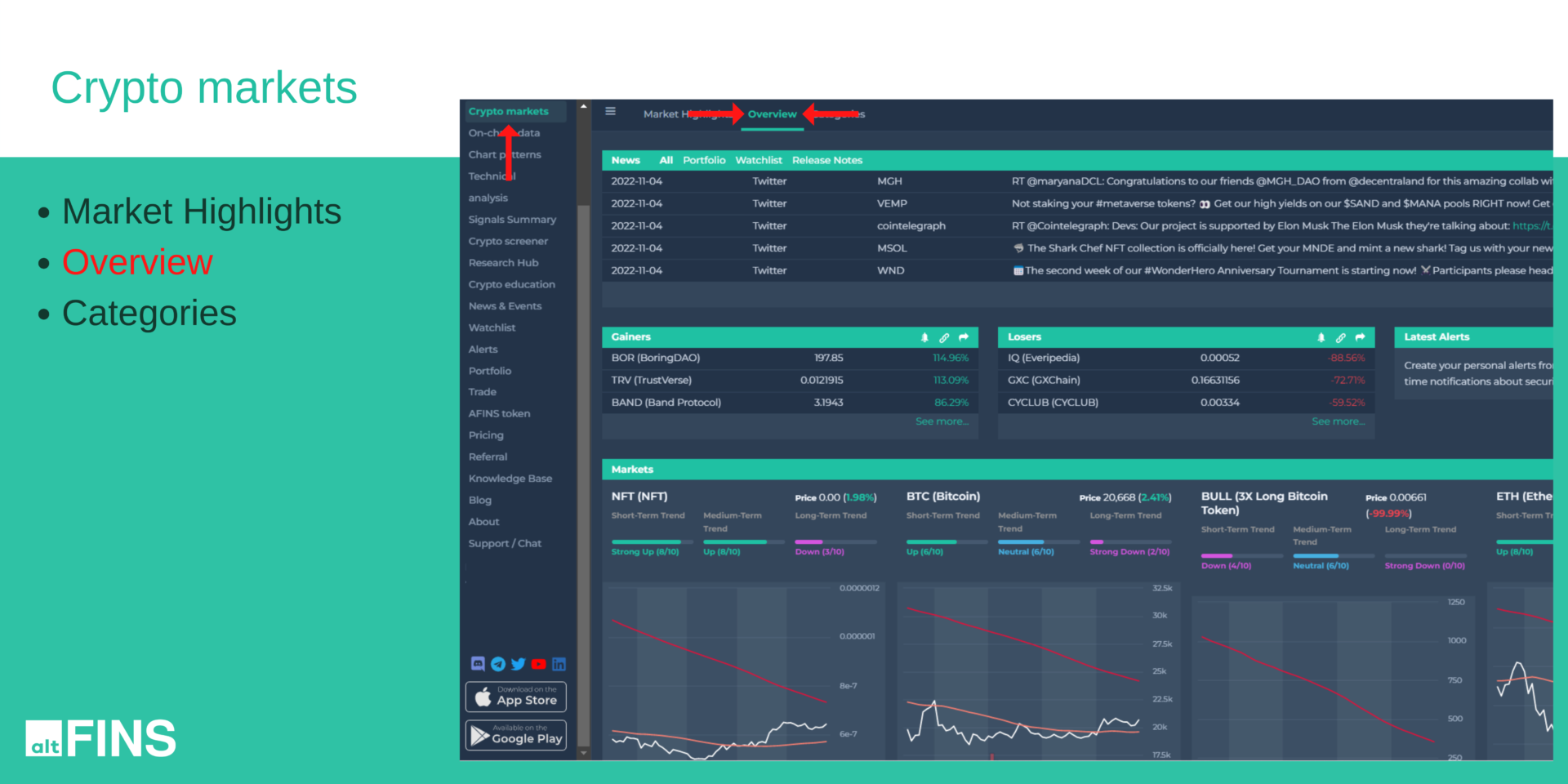This screenshot has height=784, width=1568.
Task: Click the Google Play download button
Action: point(515,734)
